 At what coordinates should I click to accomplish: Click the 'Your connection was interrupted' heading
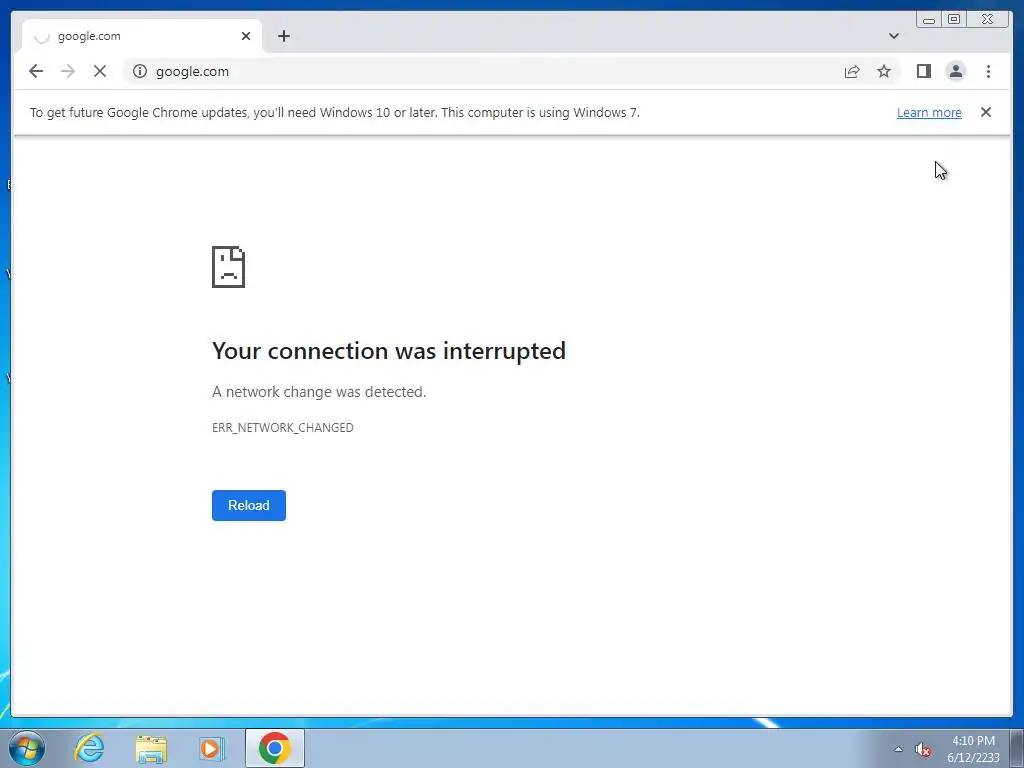coord(389,351)
